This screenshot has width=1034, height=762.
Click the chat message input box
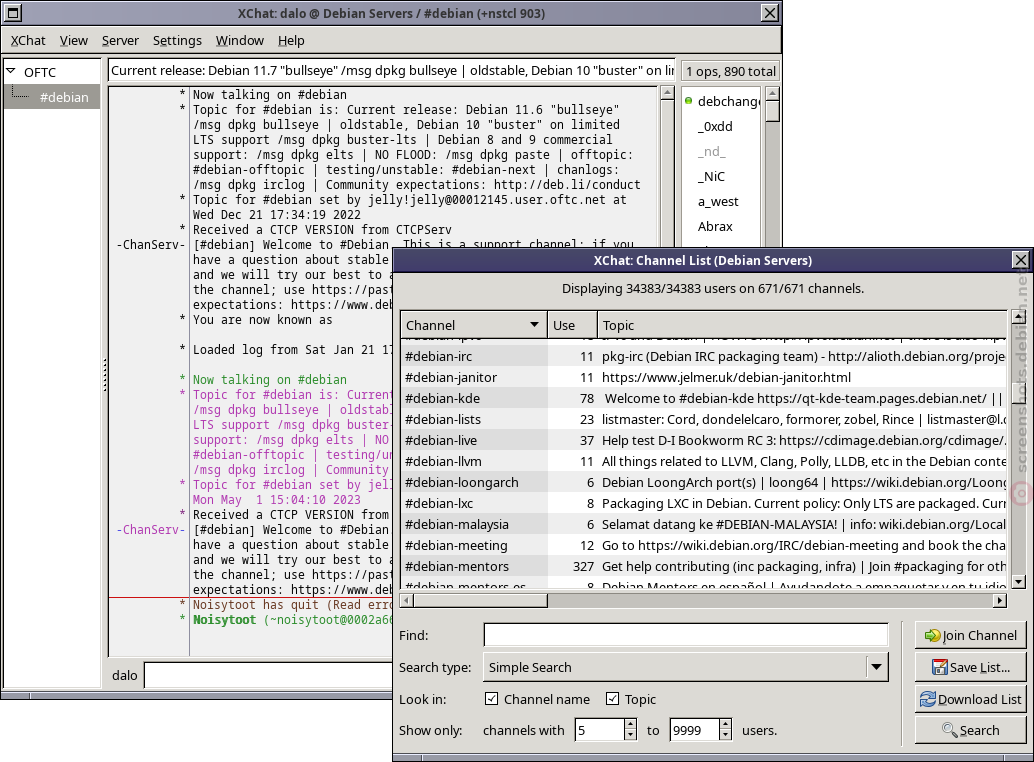point(268,675)
